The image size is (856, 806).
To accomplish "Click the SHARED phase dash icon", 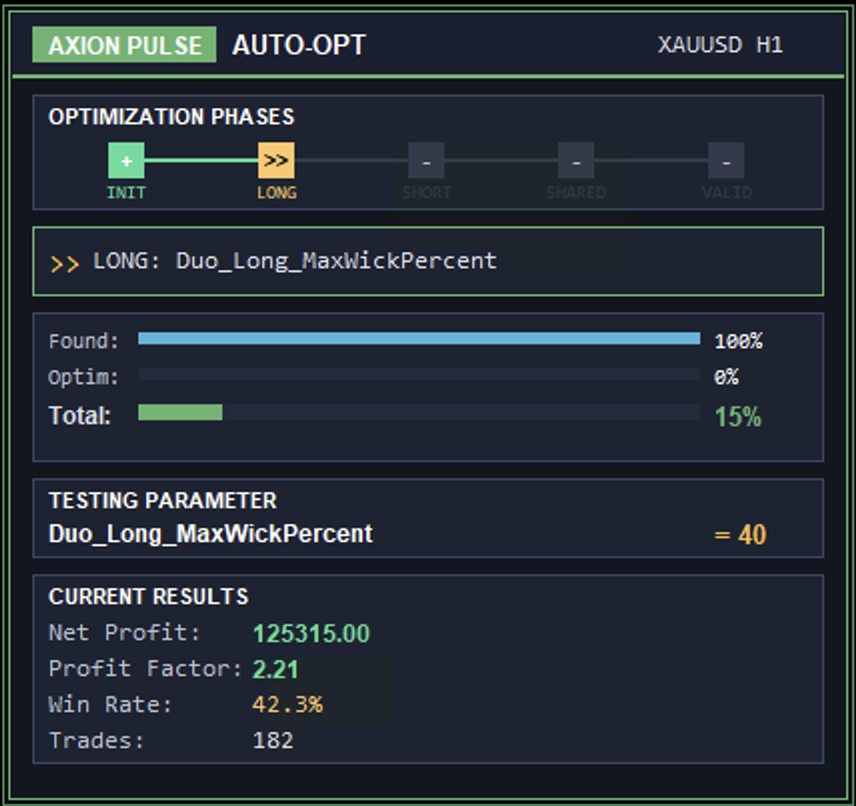I will coord(577,160).
